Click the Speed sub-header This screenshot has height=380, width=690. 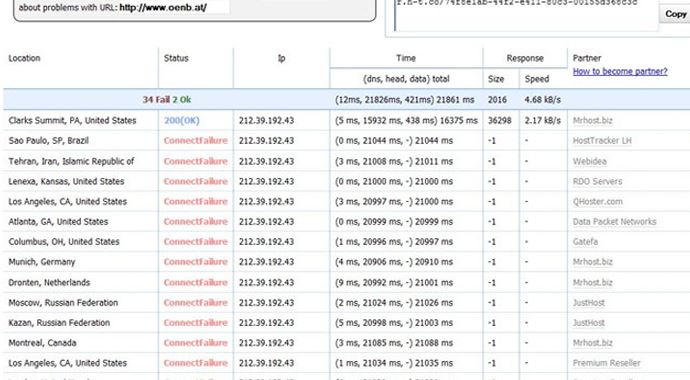pos(537,79)
